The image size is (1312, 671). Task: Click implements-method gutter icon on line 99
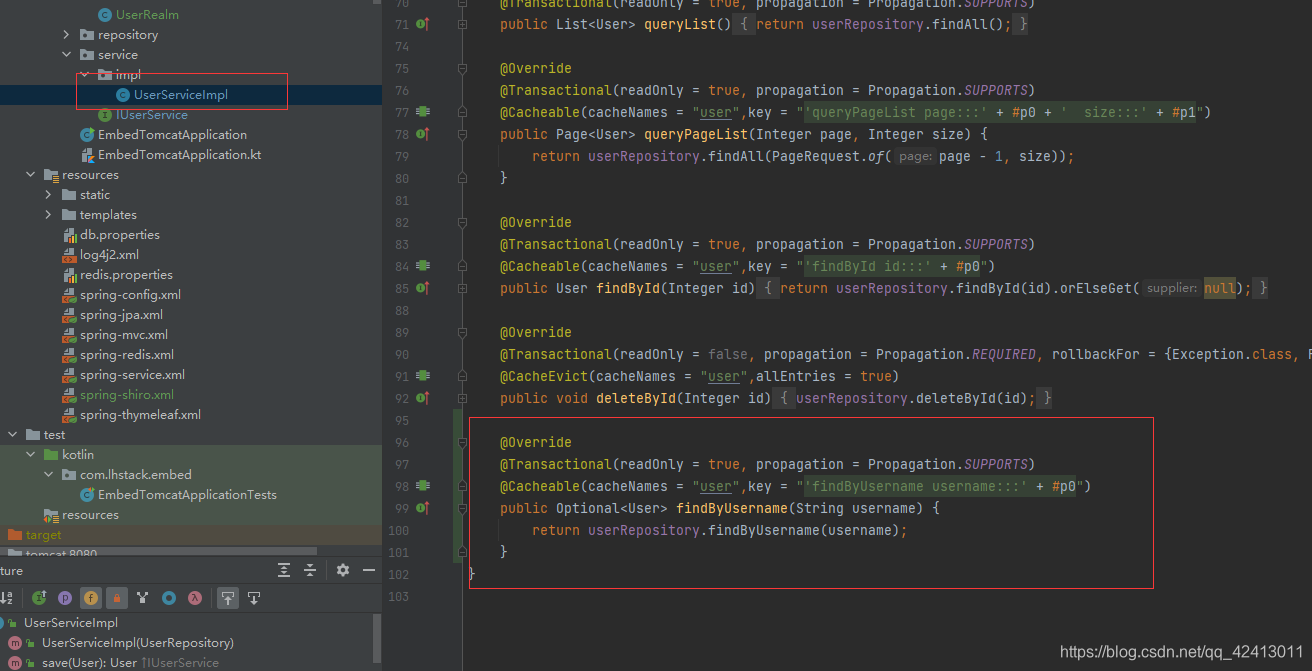(x=423, y=508)
